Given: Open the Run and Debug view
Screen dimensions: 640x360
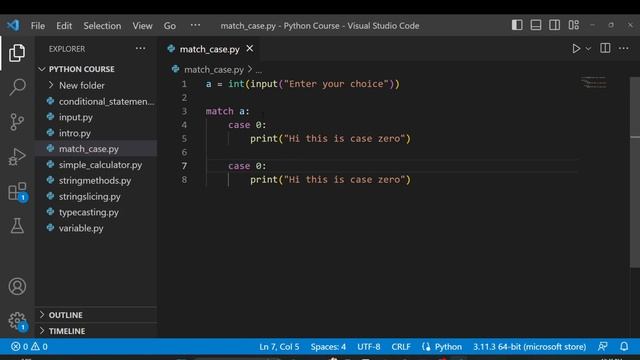Looking at the screenshot, I should (x=17, y=156).
